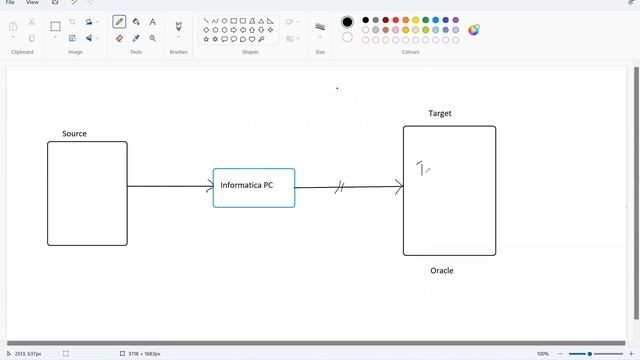Click the zoom in plus button

631,353
